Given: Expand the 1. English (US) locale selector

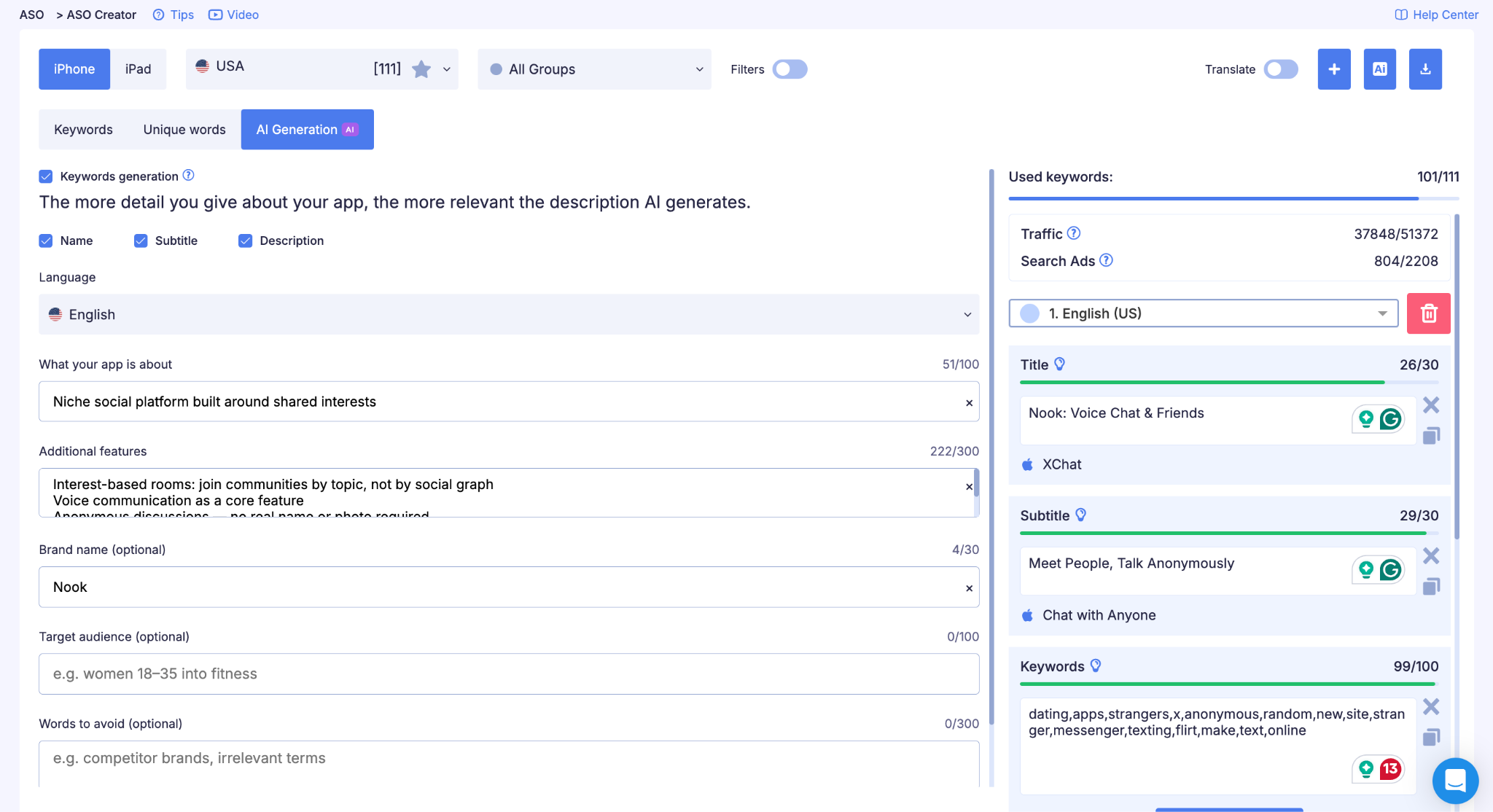Looking at the screenshot, I should [1203, 313].
